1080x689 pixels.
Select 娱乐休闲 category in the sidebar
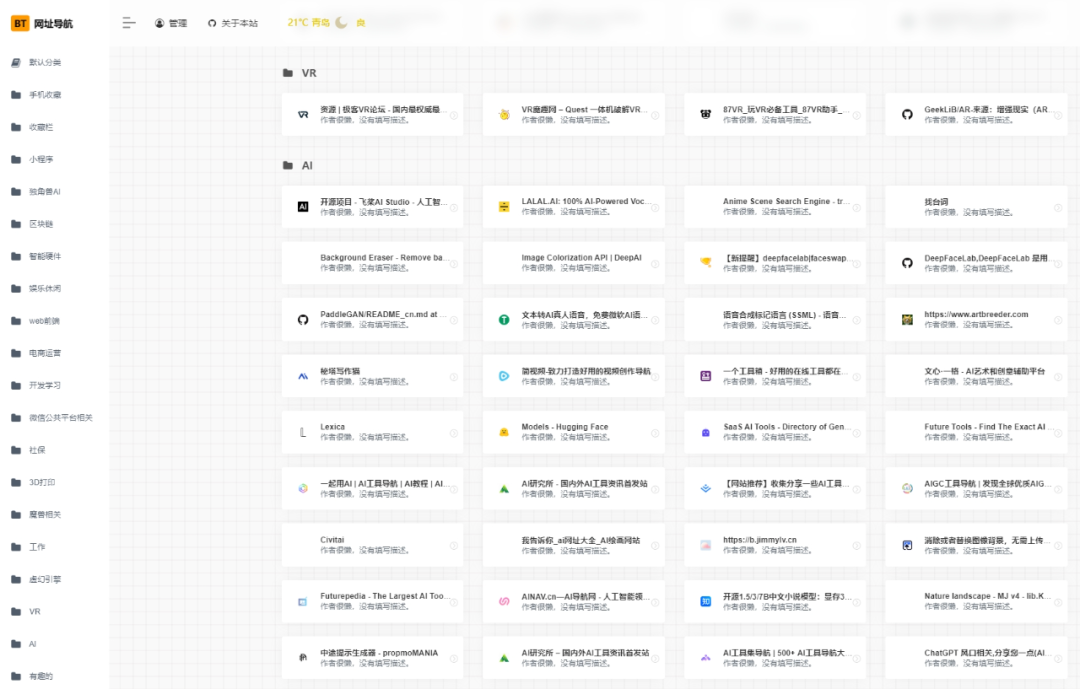tap(47, 289)
